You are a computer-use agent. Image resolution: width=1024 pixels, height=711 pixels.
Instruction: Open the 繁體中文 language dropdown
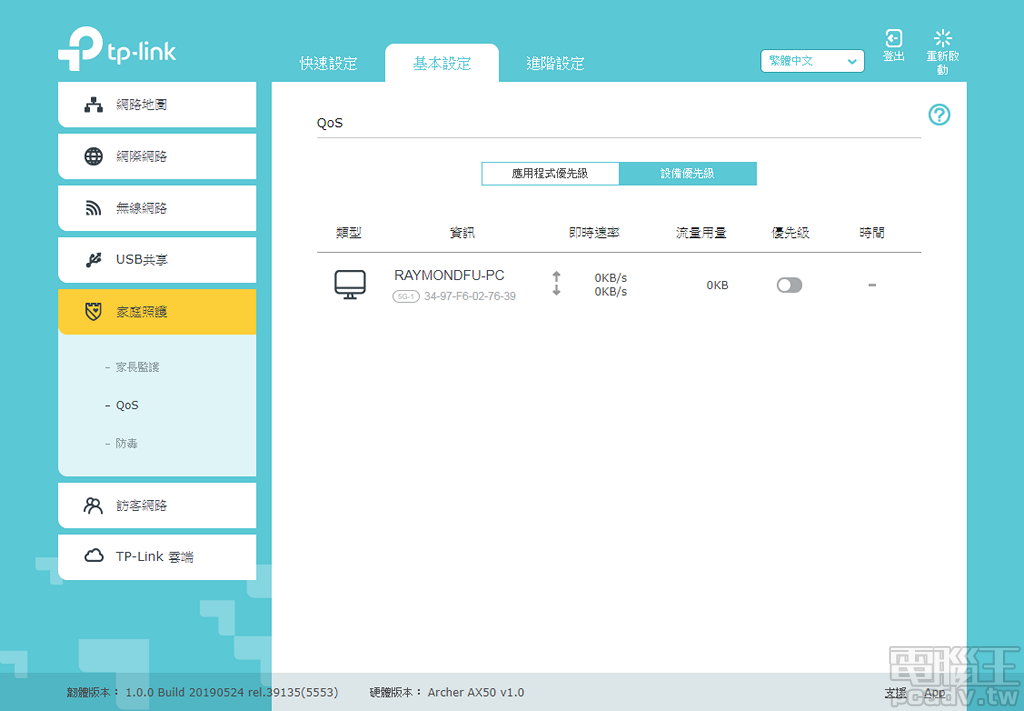tap(812, 61)
